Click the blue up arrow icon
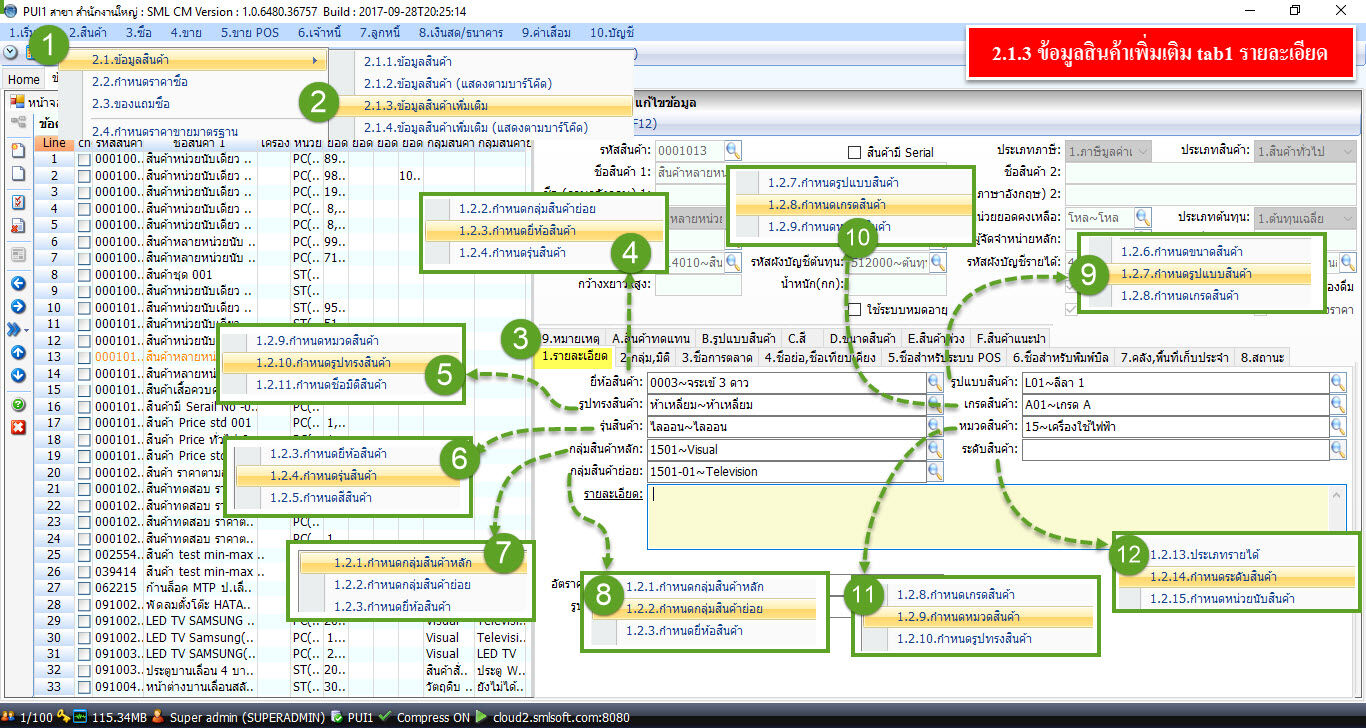The image size is (1366, 728). pos(18,353)
